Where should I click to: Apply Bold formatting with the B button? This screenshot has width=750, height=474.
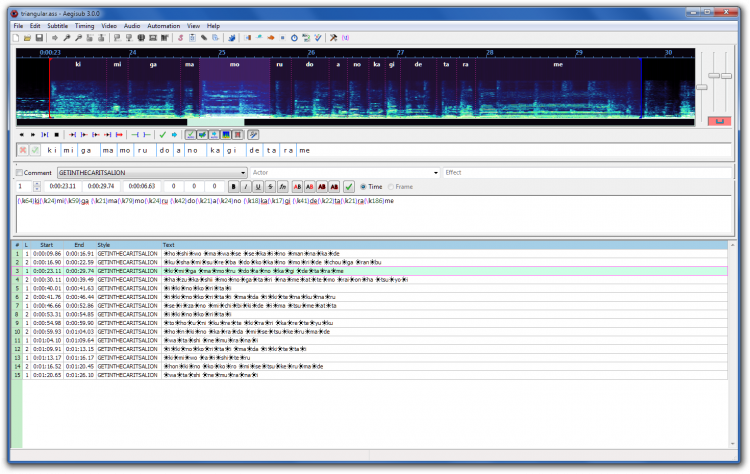[x=233, y=186]
